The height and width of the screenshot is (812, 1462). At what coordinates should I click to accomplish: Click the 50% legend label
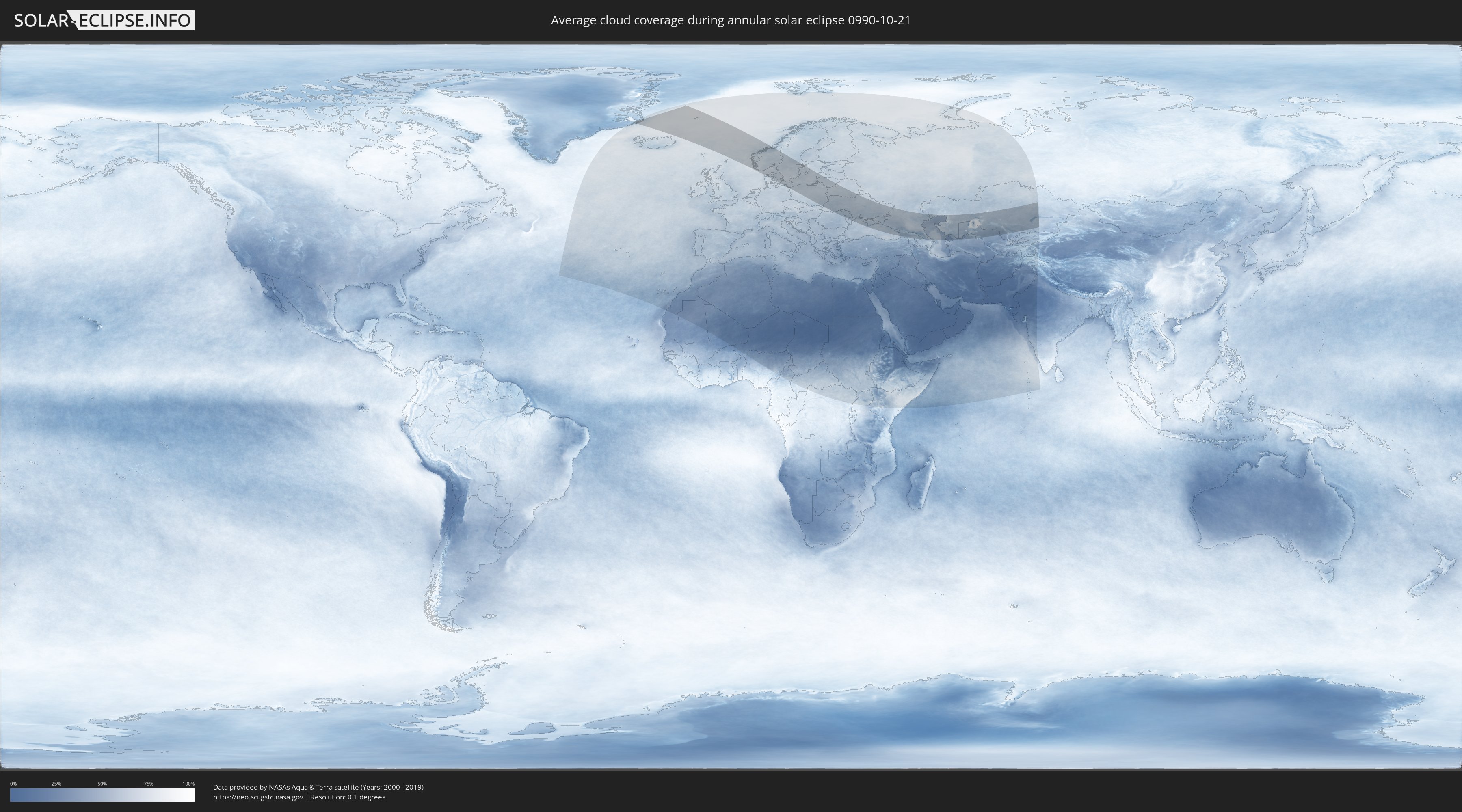tap(102, 784)
